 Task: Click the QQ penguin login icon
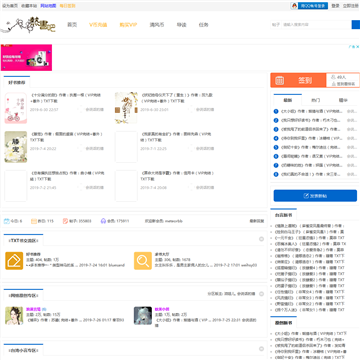point(294,6)
